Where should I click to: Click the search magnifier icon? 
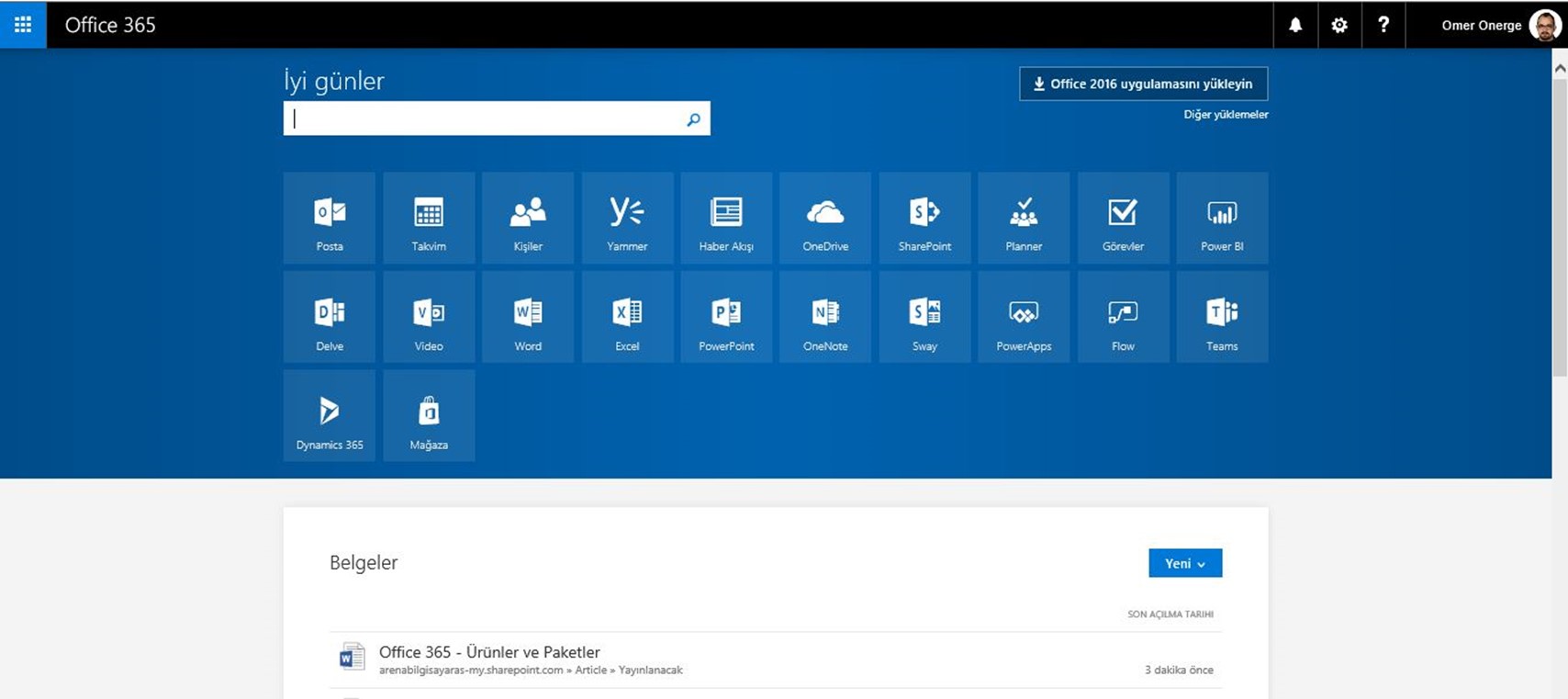pyautogui.click(x=693, y=118)
